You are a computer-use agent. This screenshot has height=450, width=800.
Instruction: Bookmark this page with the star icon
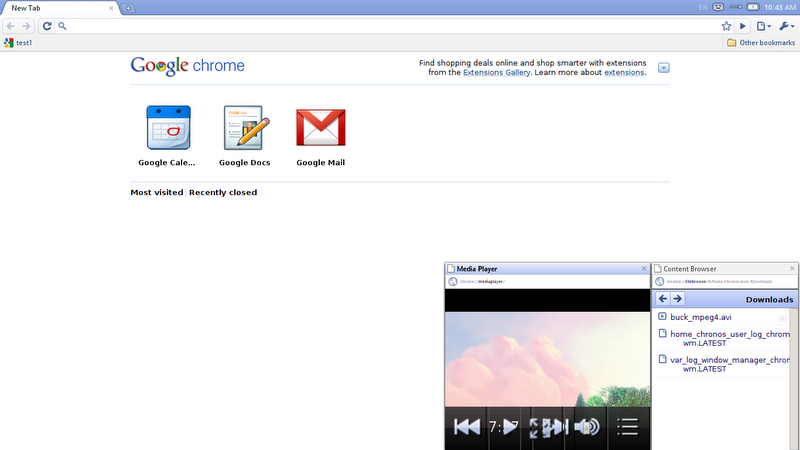coord(726,26)
